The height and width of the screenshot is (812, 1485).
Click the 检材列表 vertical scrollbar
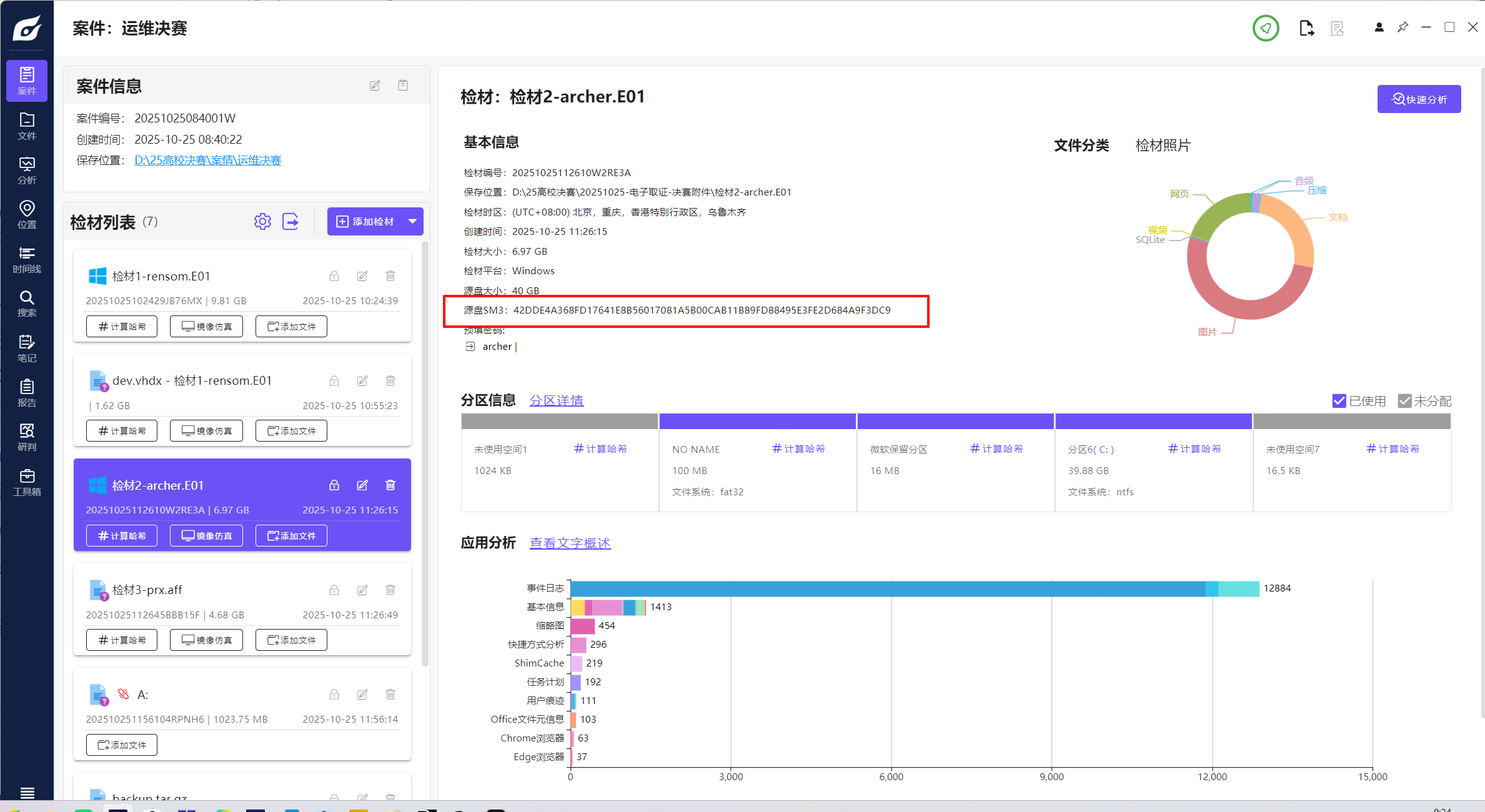tap(425, 453)
